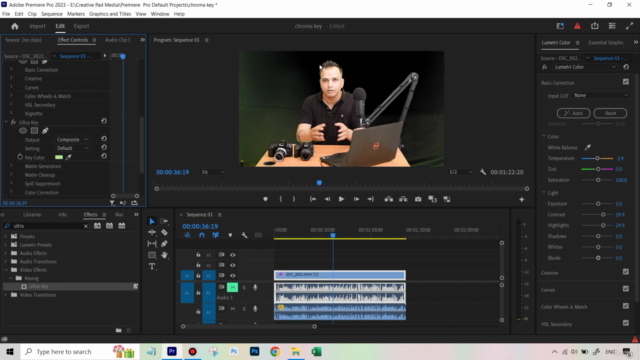
Task: Toggle the V1 track lock
Action: point(198,276)
